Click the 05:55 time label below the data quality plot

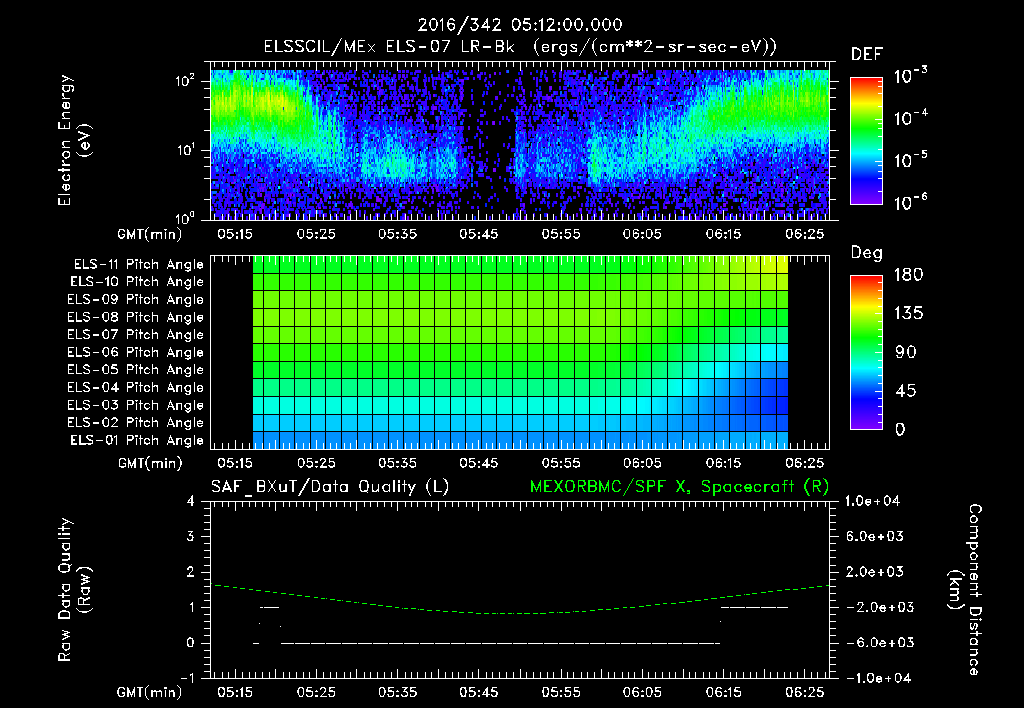(x=560, y=691)
